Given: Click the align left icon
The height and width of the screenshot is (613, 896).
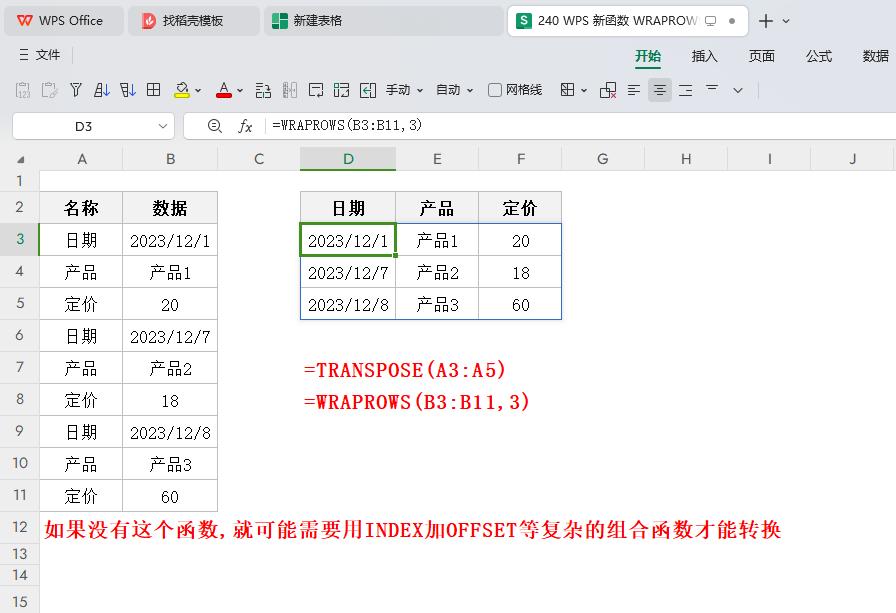Looking at the screenshot, I should point(634,90).
